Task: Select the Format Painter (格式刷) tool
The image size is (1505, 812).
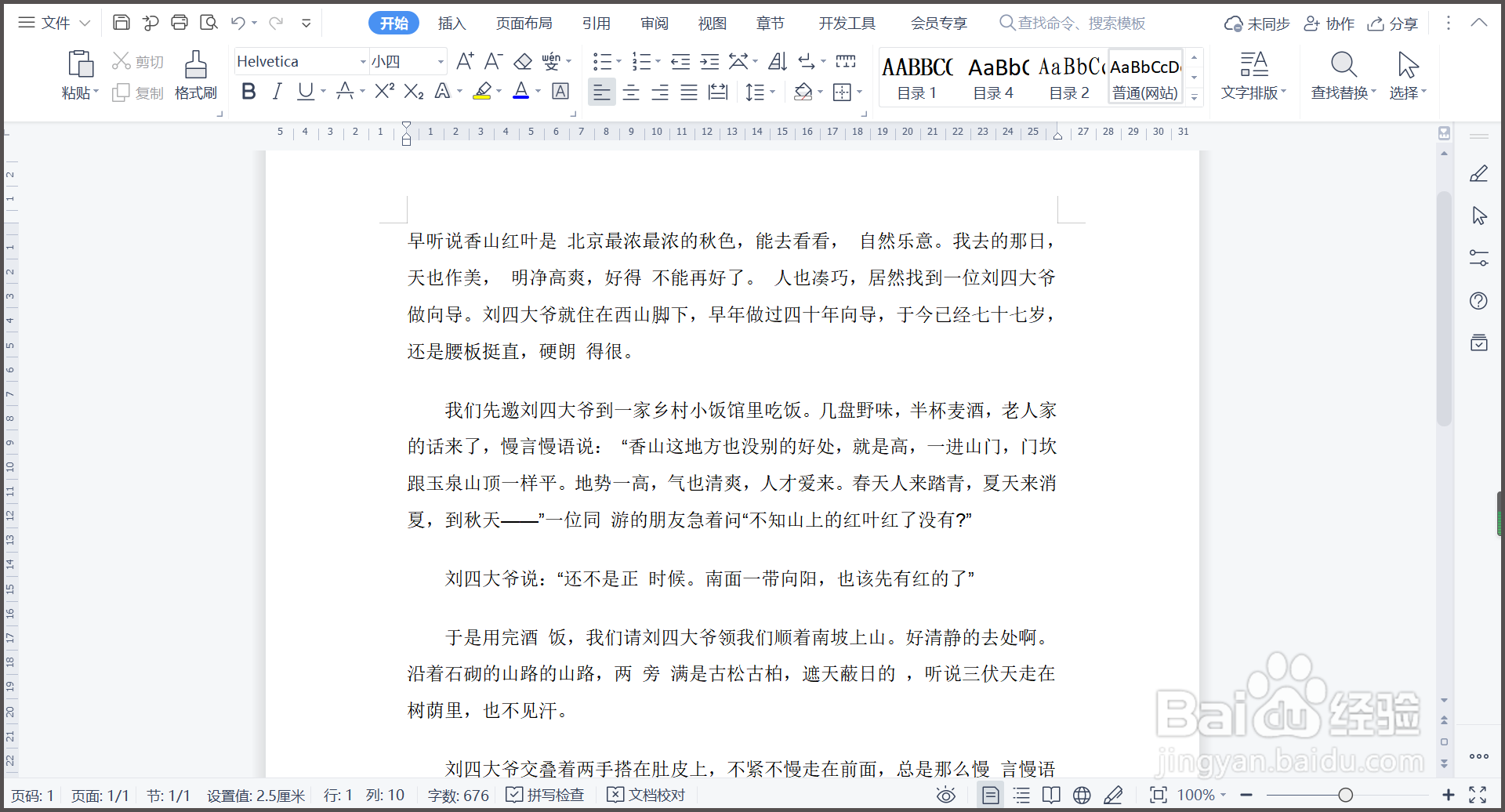Action: click(195, 74)
